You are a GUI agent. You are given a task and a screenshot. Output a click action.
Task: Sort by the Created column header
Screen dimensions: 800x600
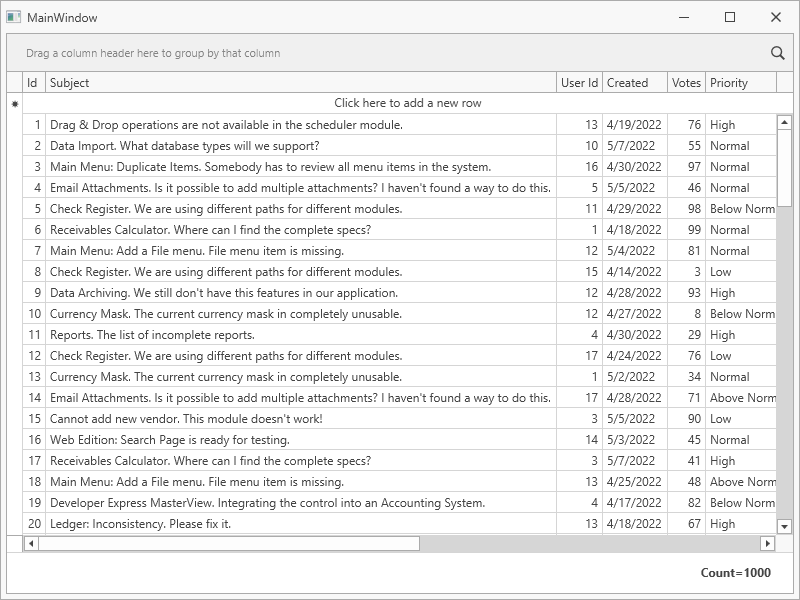[x=635, y=83]
